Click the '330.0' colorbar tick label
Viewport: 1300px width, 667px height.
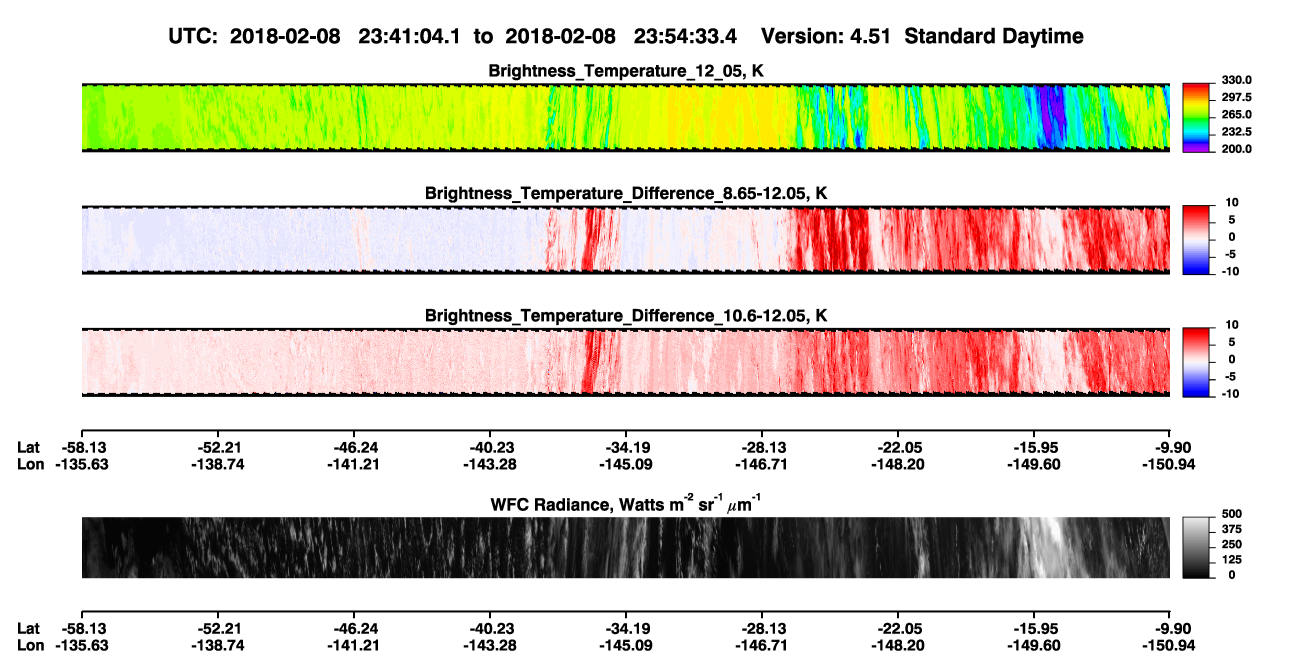pyautogui.click(x=1235, y=80)
